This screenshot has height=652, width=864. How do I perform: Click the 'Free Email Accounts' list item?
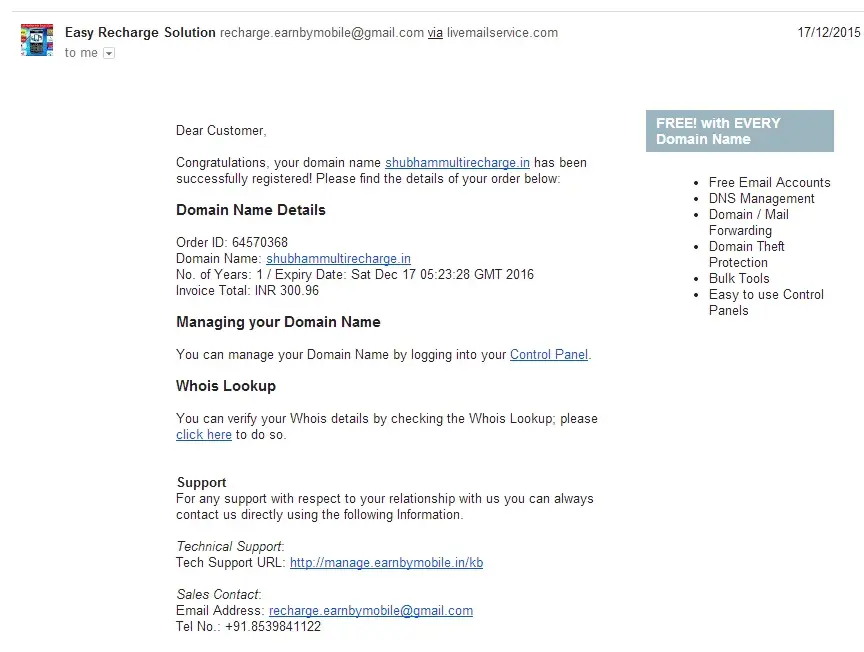[769, 183]
